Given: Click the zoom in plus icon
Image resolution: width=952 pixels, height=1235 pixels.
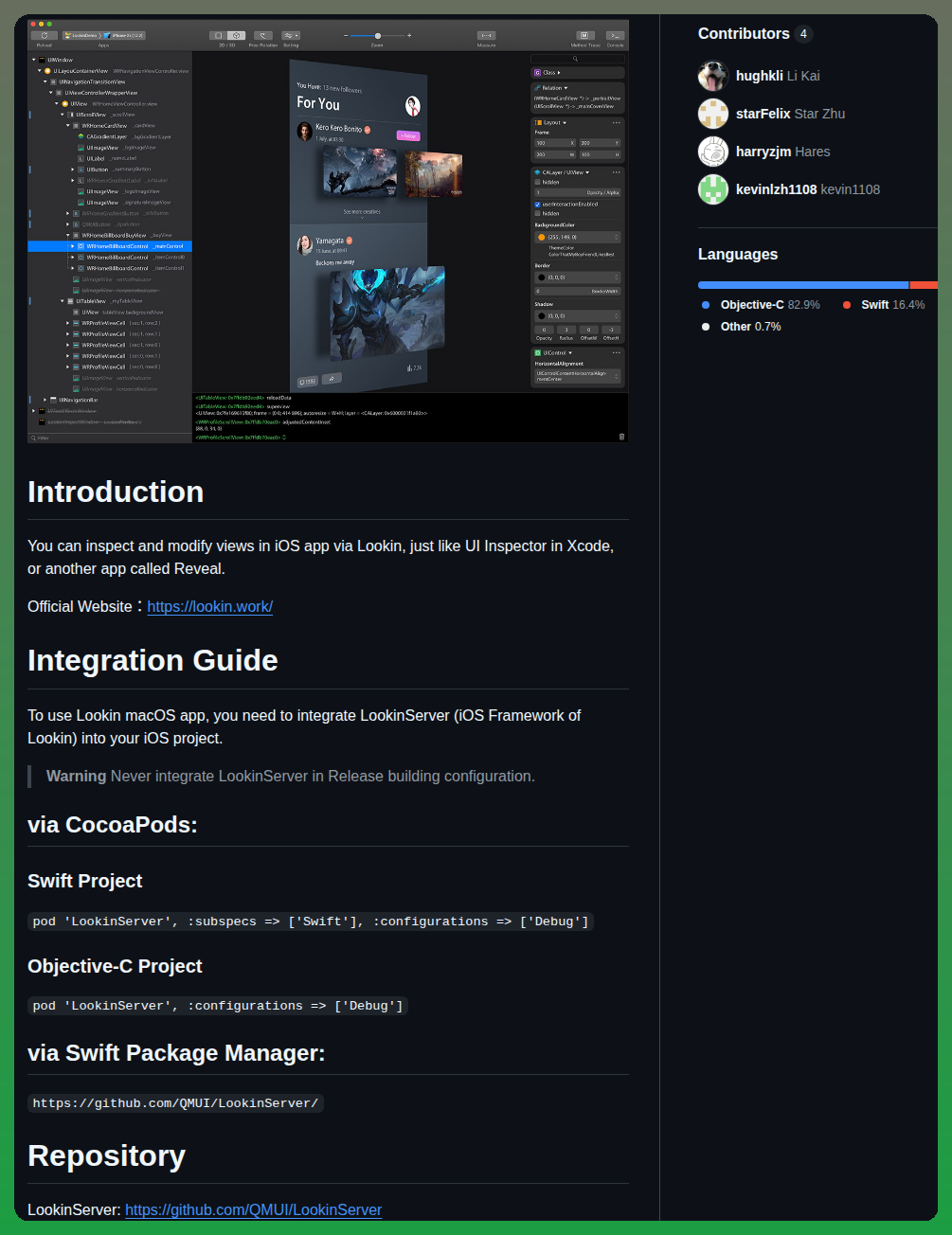Looking at the screenshot, I should 409,35.
